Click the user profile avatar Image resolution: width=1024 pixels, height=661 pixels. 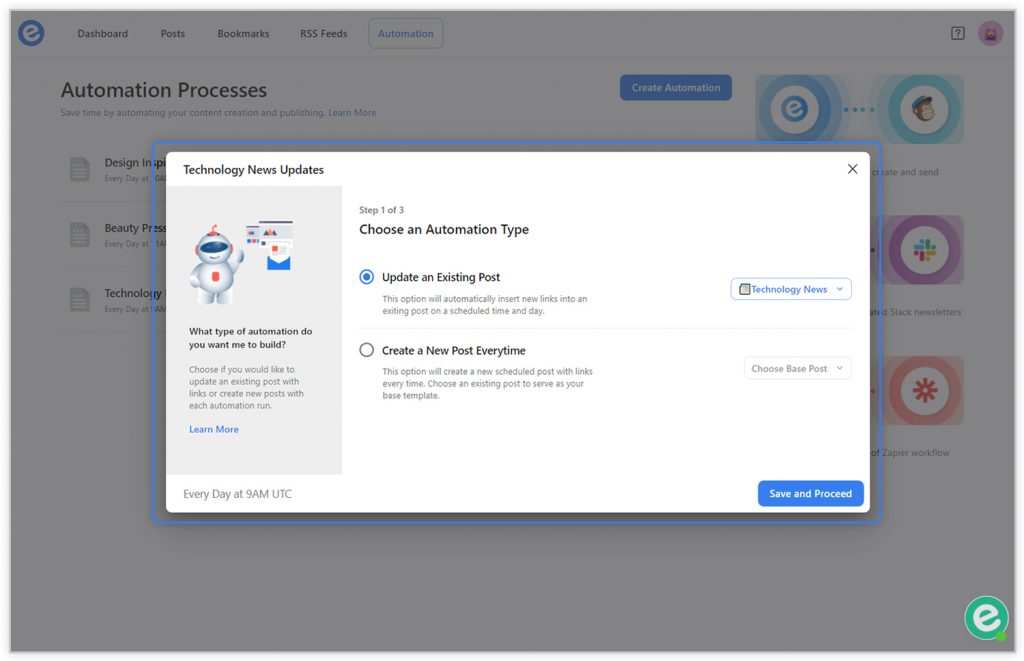pyautogui.click(x=990, y=33)
